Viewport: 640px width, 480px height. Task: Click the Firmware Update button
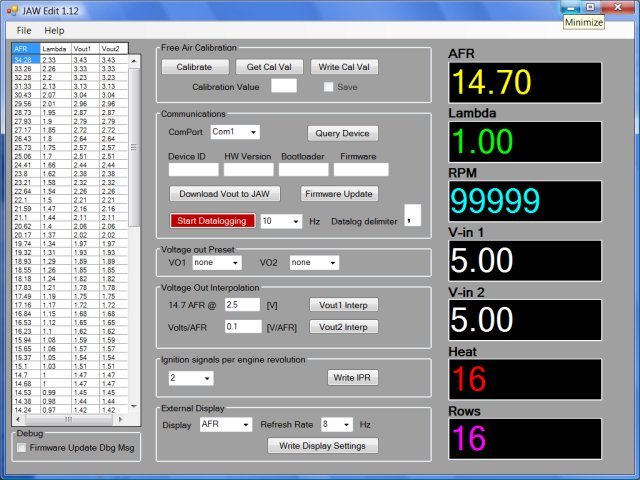339,194
